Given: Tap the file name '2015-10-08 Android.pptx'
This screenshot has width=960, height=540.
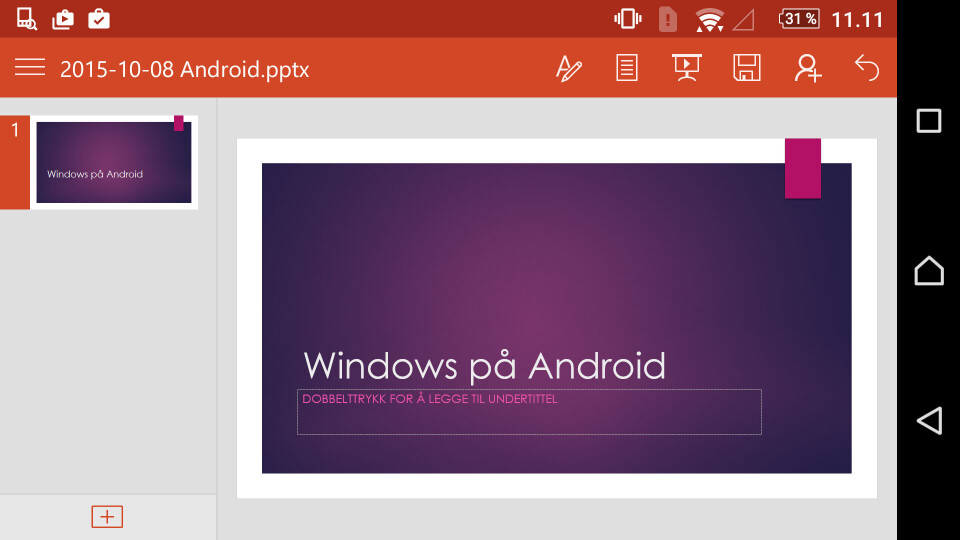Looking at the screenshot, I should 184,69.
